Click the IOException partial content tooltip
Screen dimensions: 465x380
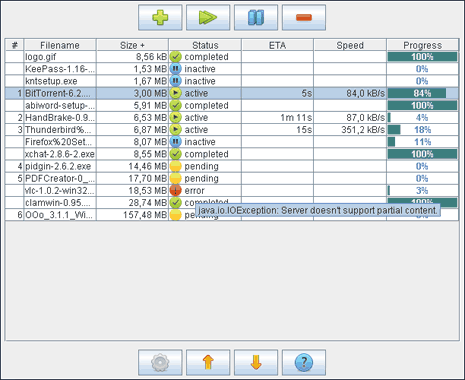tap(317, 210)
